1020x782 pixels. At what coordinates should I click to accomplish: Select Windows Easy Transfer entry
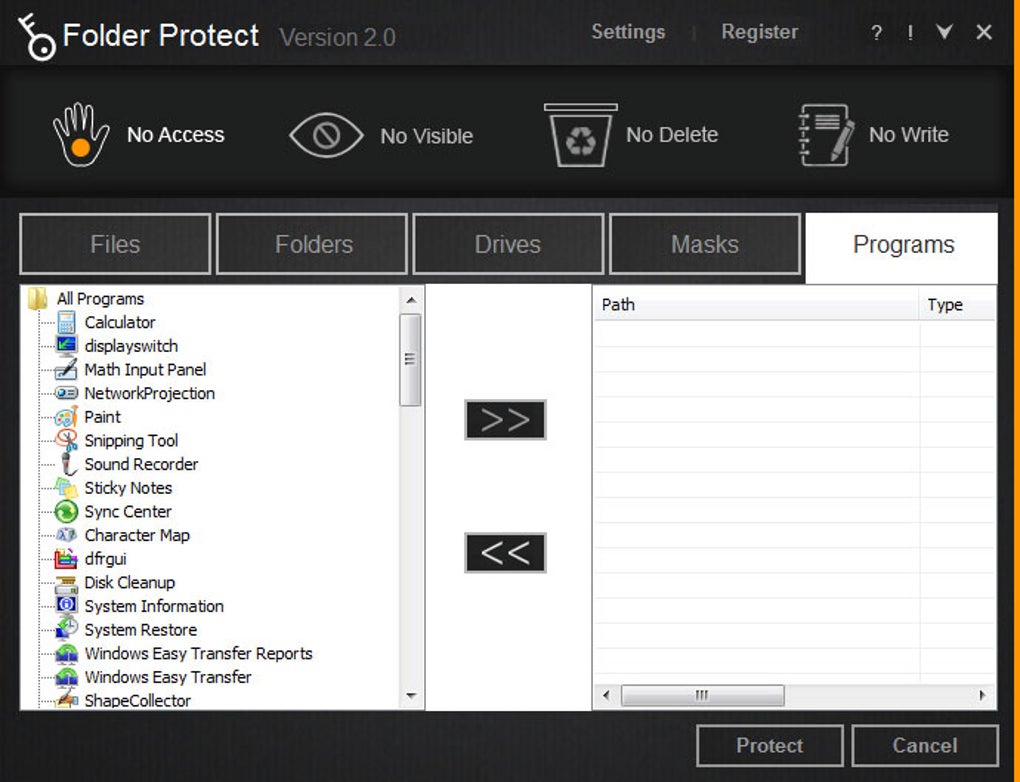(x=168, y=677)
